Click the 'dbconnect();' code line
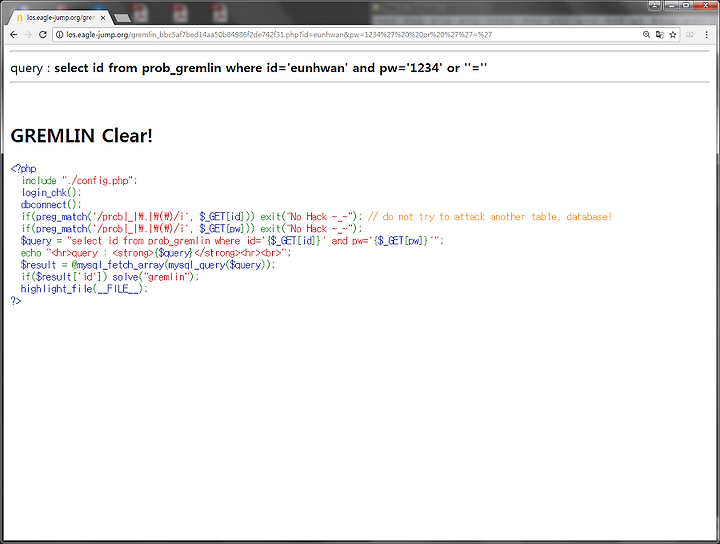 coord(51,205)
